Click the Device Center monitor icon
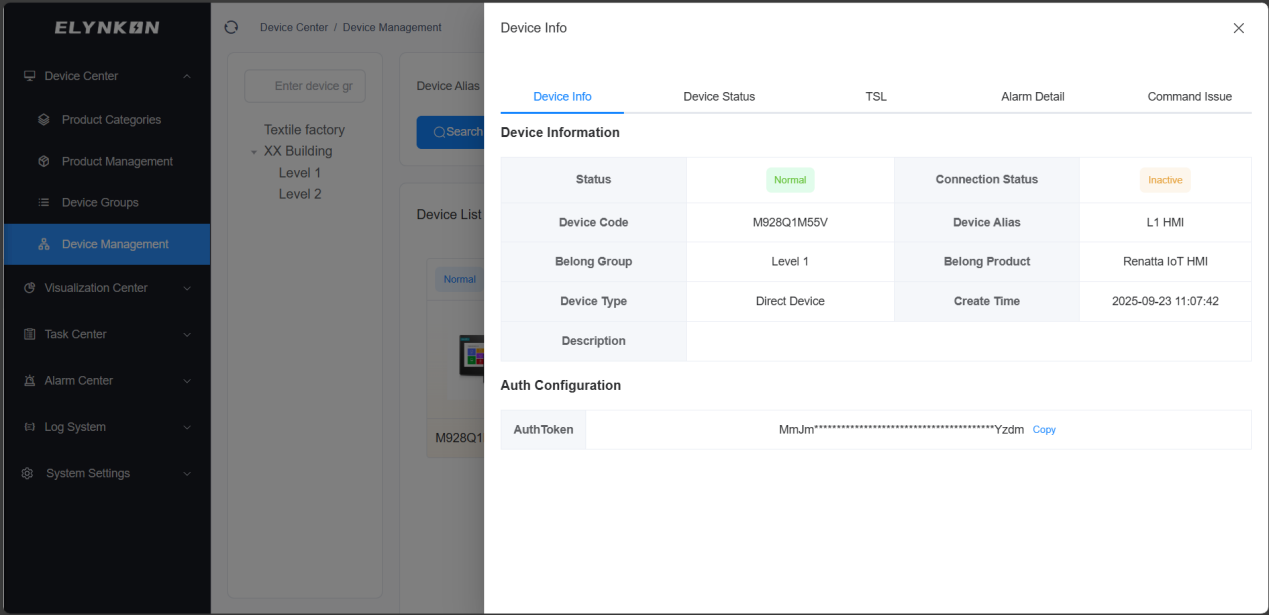 tap(30, 76)
